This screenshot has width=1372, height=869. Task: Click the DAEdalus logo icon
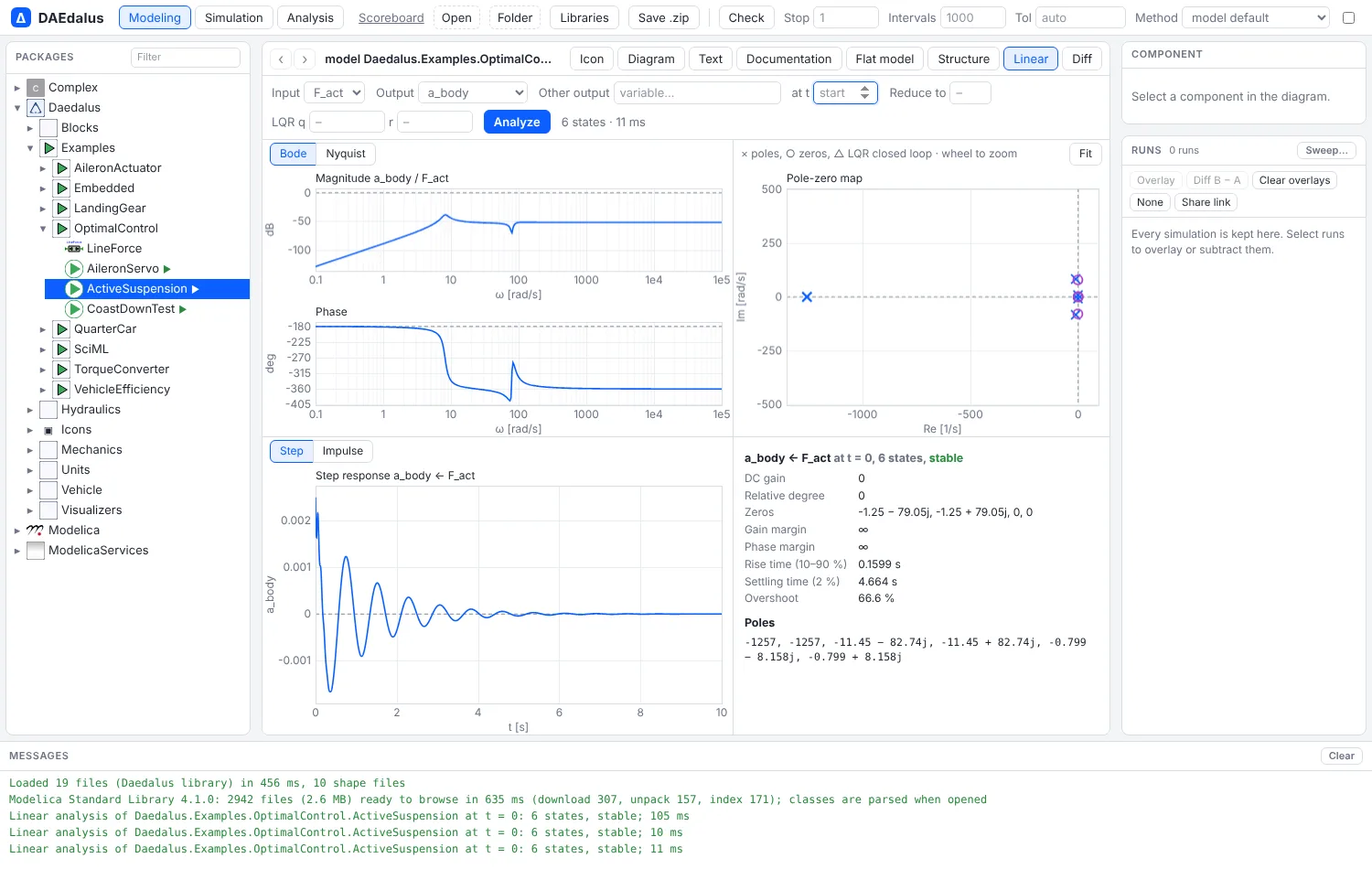coord(20,17)
